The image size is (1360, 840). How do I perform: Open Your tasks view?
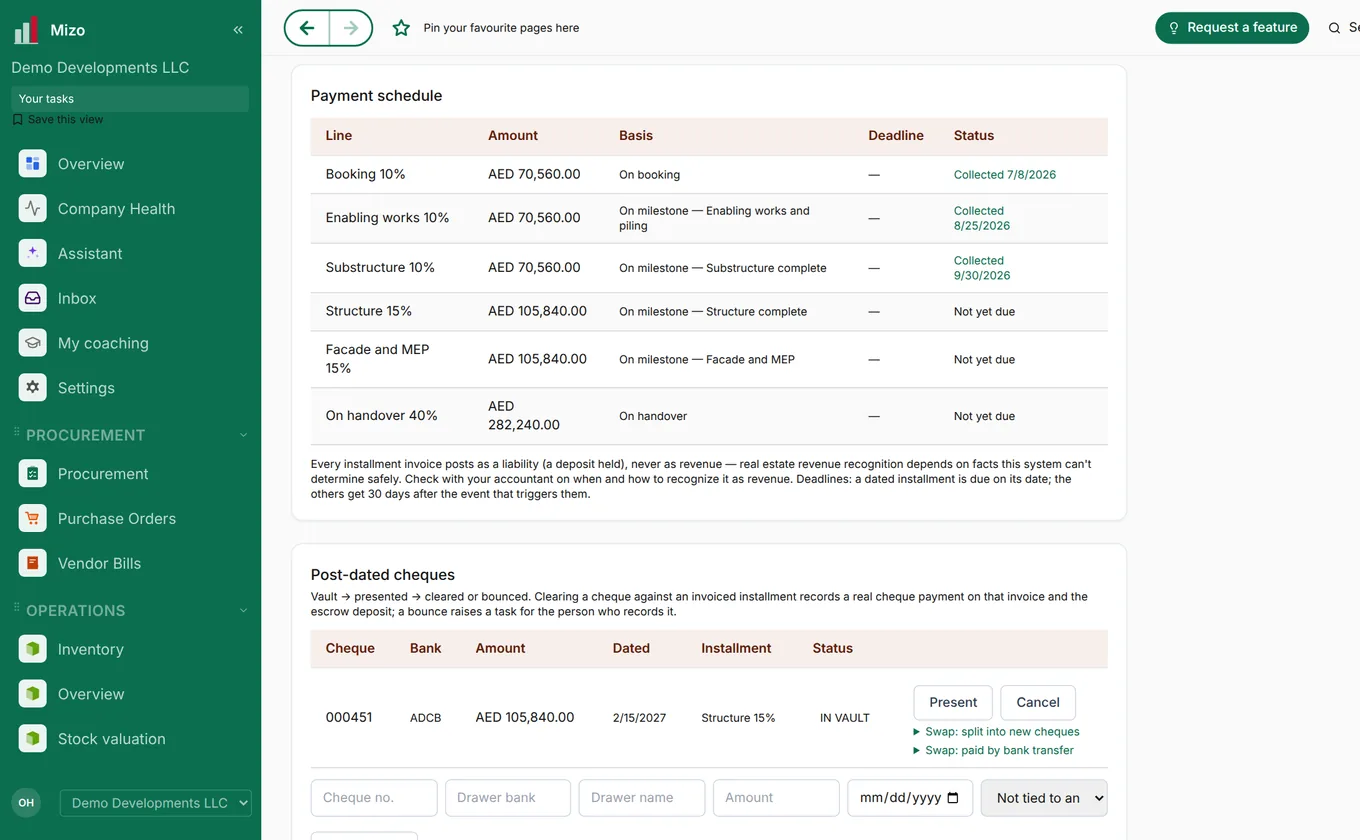[130, 99]
